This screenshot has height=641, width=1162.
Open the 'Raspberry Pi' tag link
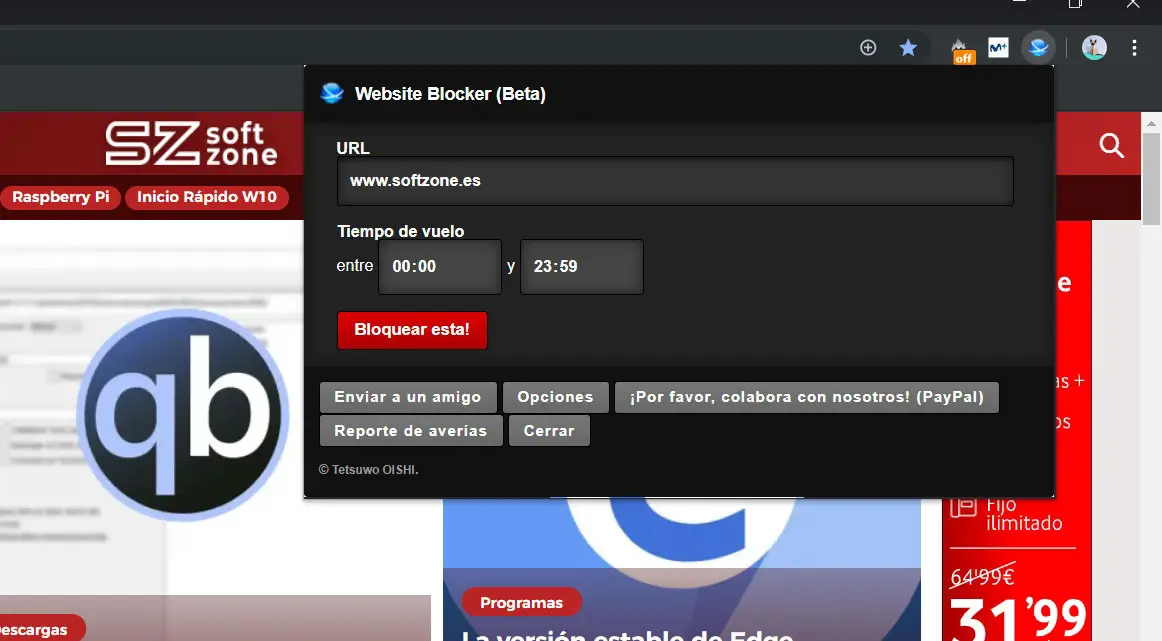60,197
